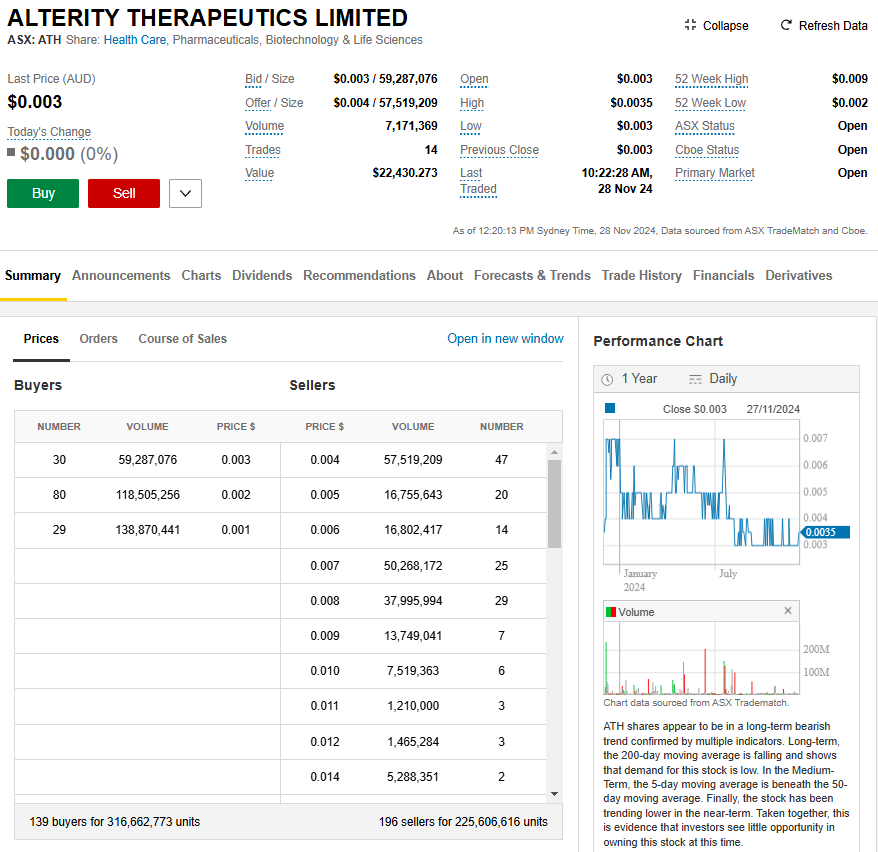The height and width of the screenshot is (852, 878).
Task: Click the Last Traded label
Action: click(478, 181)
